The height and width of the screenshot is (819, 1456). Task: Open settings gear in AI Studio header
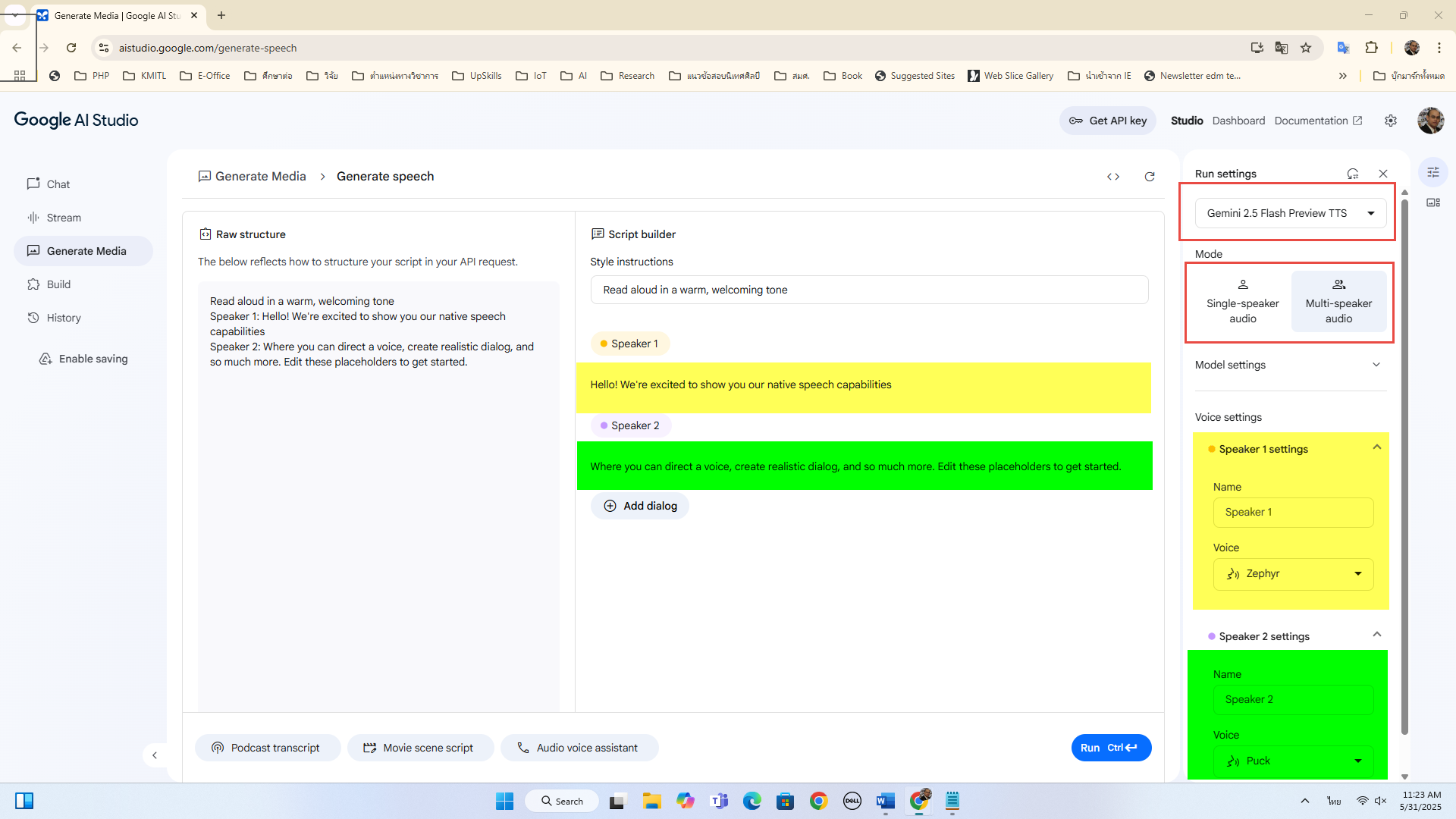(x=1391, y=121)
